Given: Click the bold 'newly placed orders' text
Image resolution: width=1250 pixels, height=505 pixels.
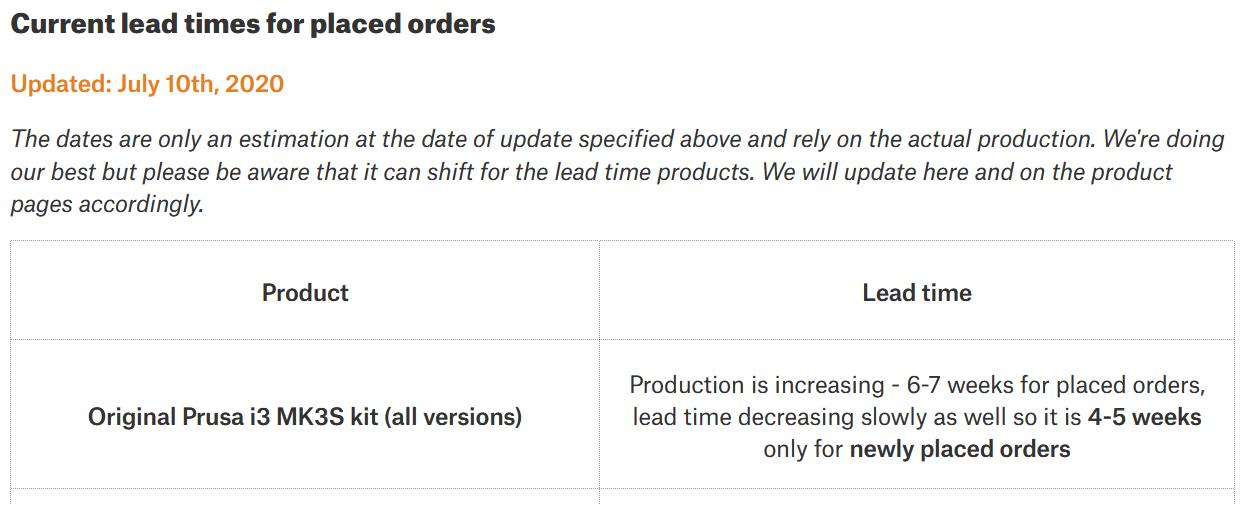Looking at the screenshot, I should pos(960,449).
